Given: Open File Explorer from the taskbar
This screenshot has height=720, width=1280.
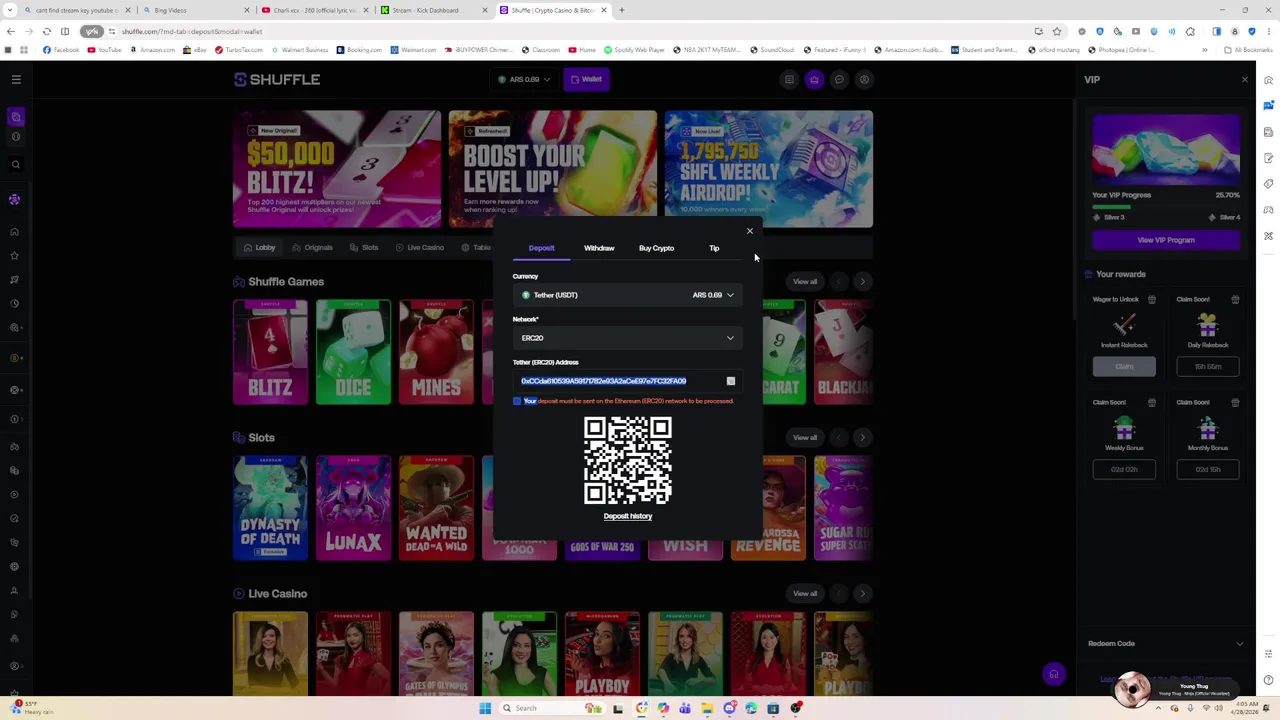Looking at the screenshot, I should tap(707, 708).
